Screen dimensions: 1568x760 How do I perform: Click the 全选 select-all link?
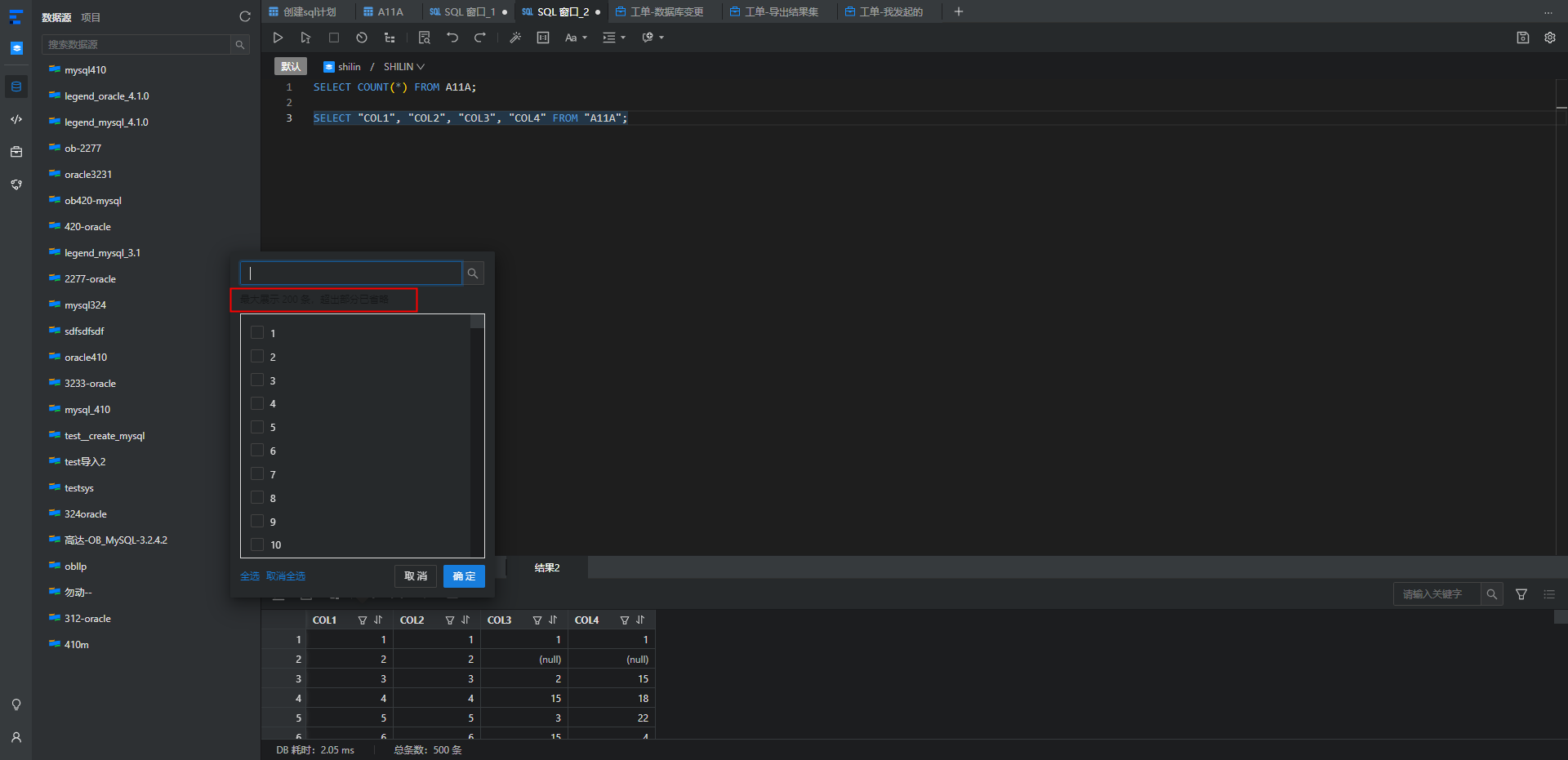[249, 576]
